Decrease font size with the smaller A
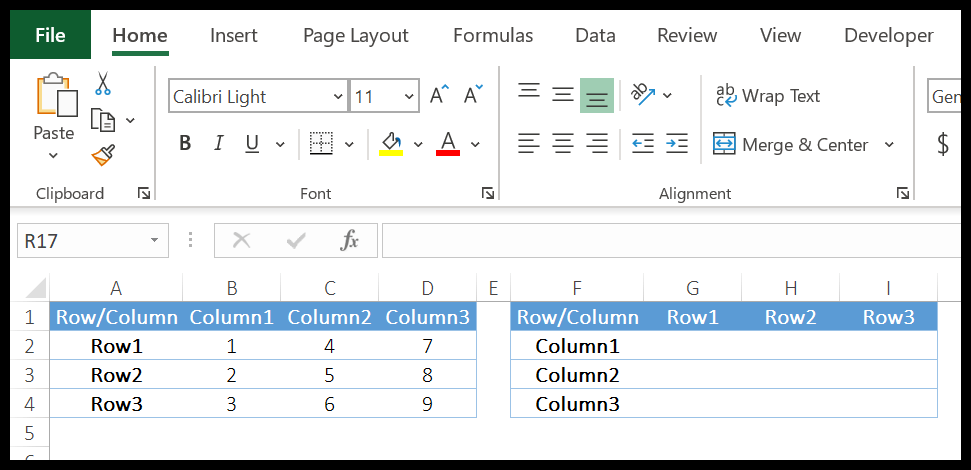Screen dimensions: 971x470 (x=474, y=95)
